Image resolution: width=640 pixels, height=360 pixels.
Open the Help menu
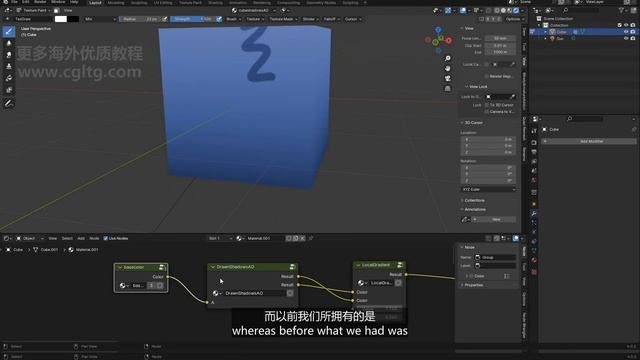pyautogui.click(x=74, y=2)
